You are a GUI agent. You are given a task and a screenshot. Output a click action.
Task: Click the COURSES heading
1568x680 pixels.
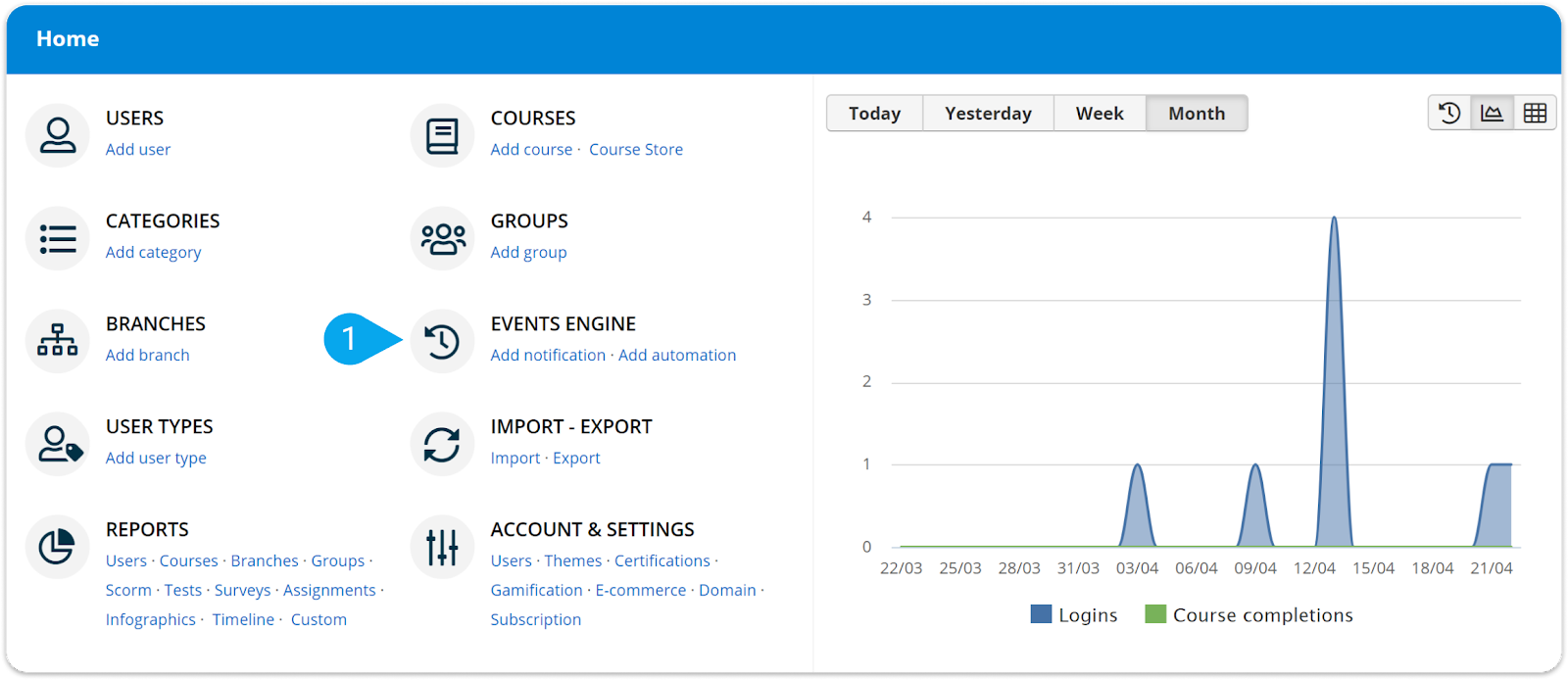tap(533, 119)
